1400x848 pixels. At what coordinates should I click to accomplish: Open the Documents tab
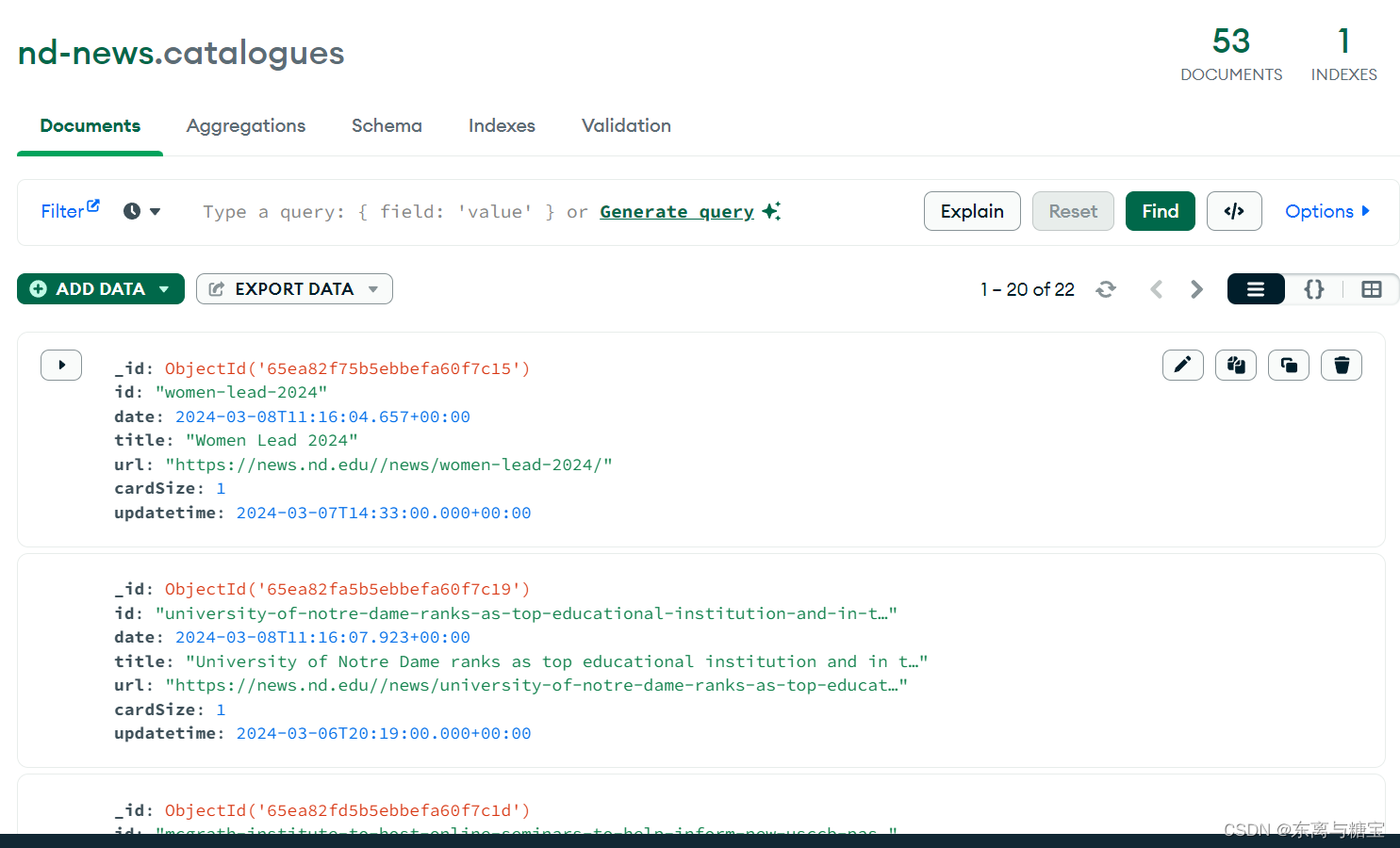(91, 125)
